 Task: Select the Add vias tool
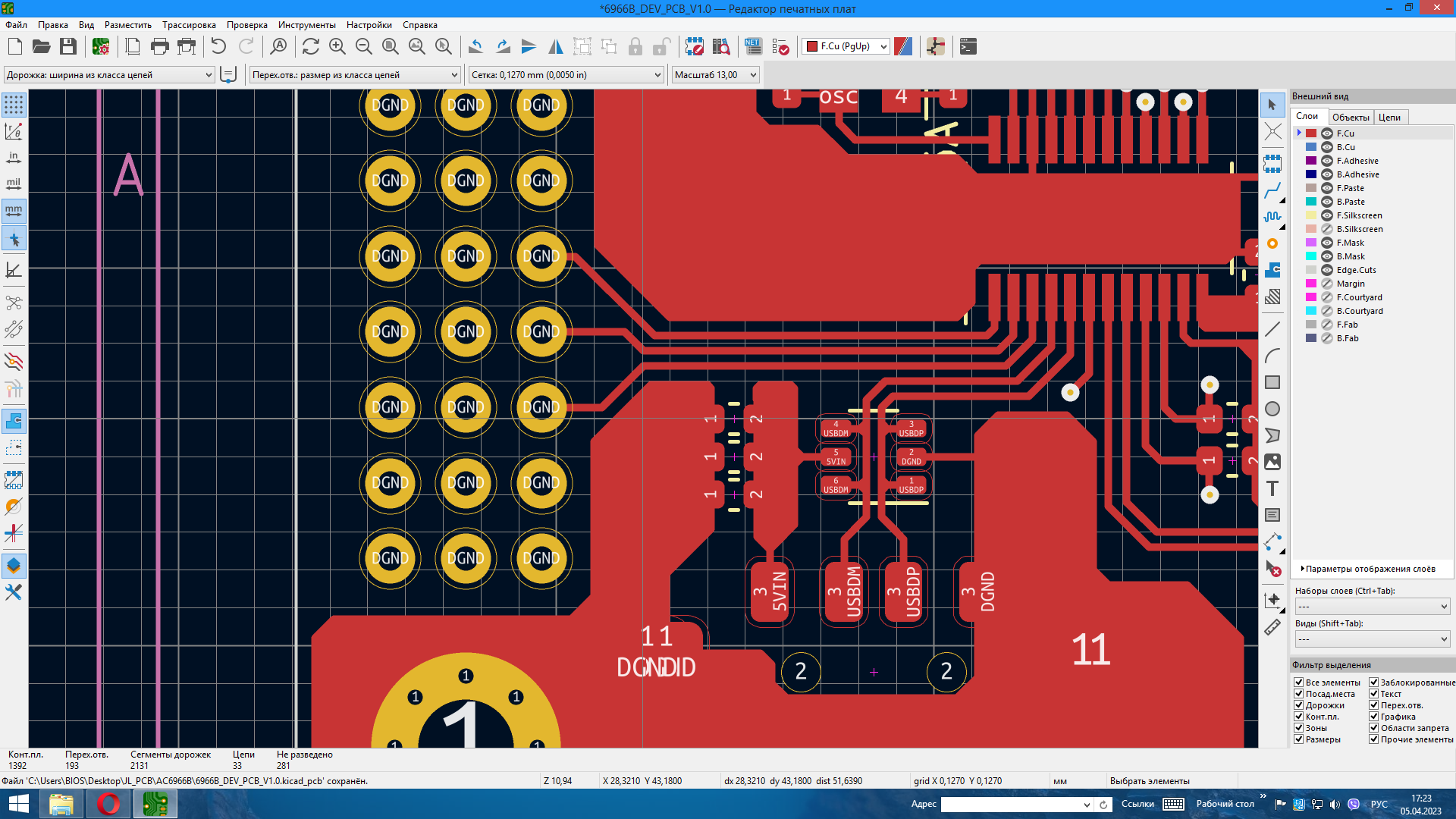[1272, 243]
